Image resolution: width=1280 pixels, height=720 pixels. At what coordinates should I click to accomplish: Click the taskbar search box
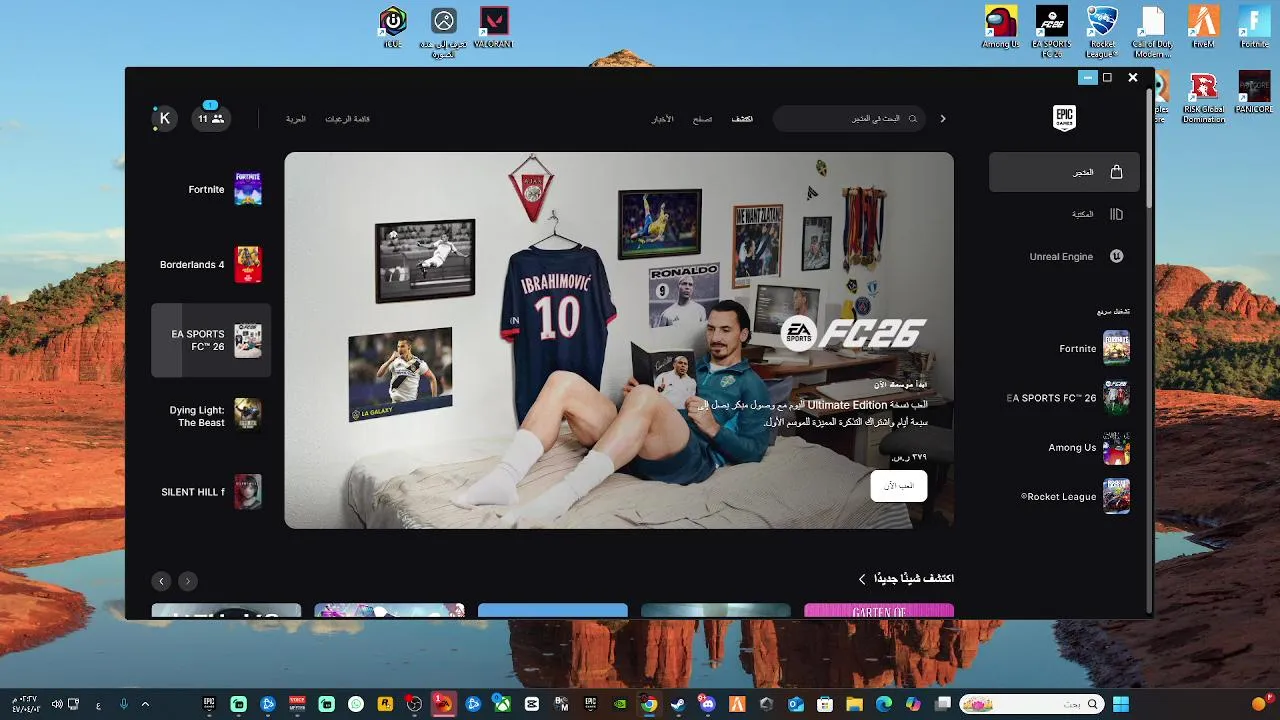click(1032, 704)
